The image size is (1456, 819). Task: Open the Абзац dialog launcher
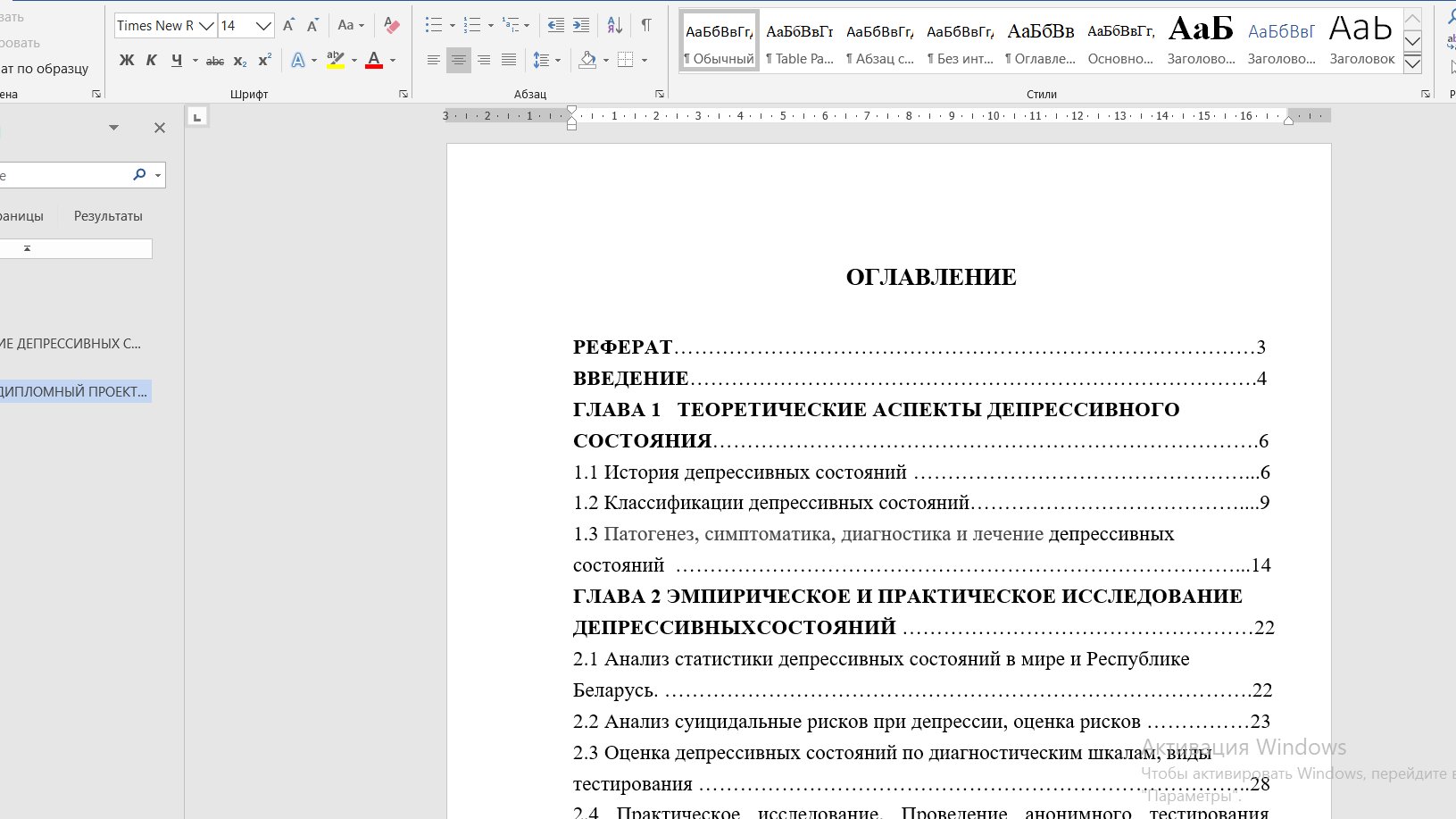point(660,94)
